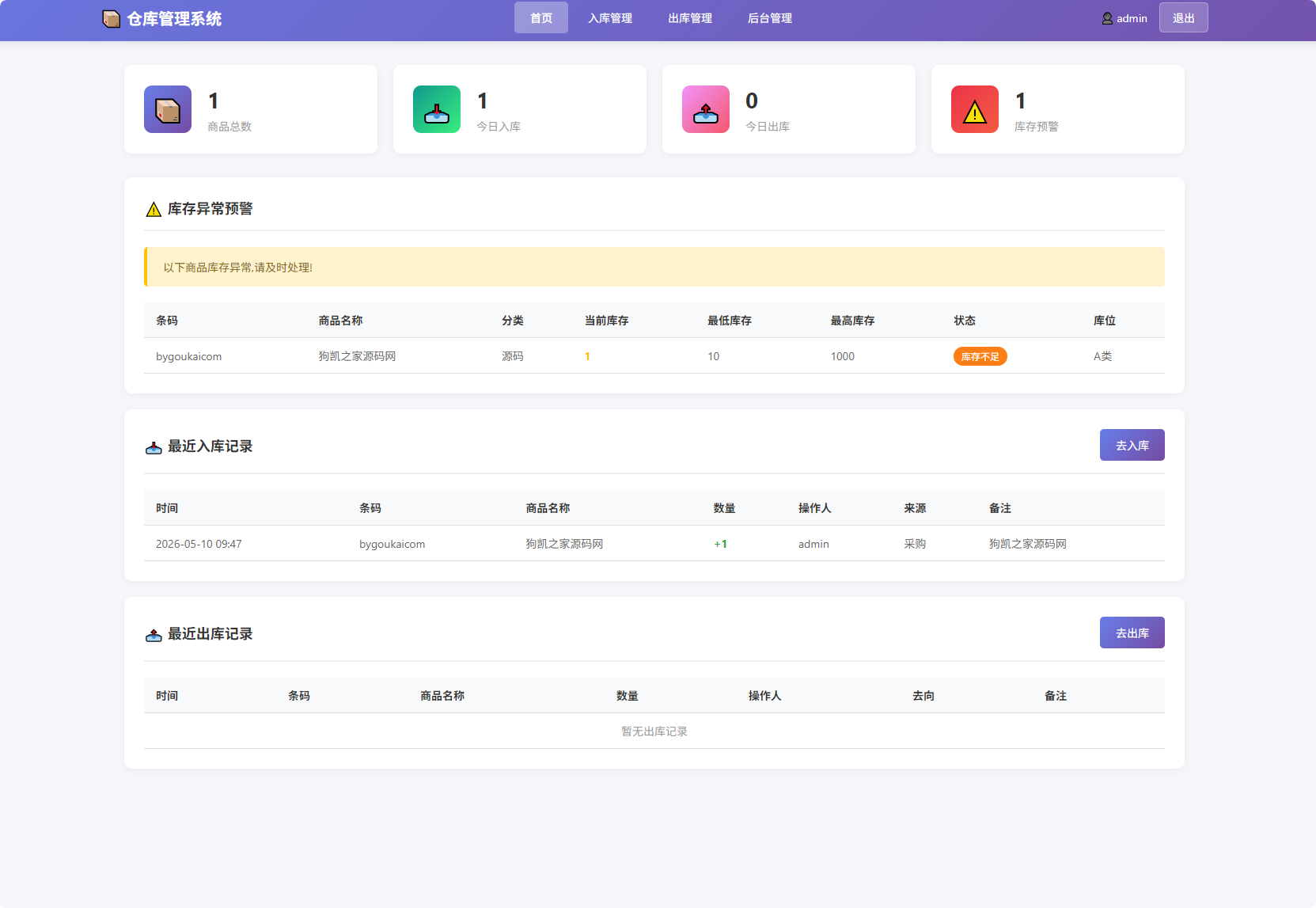Screen dimensions: 1316x908
Task: Open the 入库管理 menu
Action: tap(610, 17)
